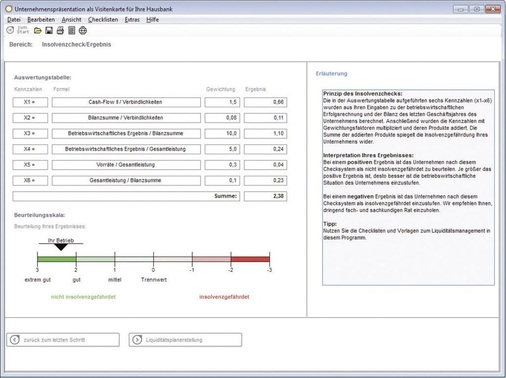Click the 'zum Start' back arrow icon
Image resolution: width=506 pixels, height=378 pixels.
point(10,30)
